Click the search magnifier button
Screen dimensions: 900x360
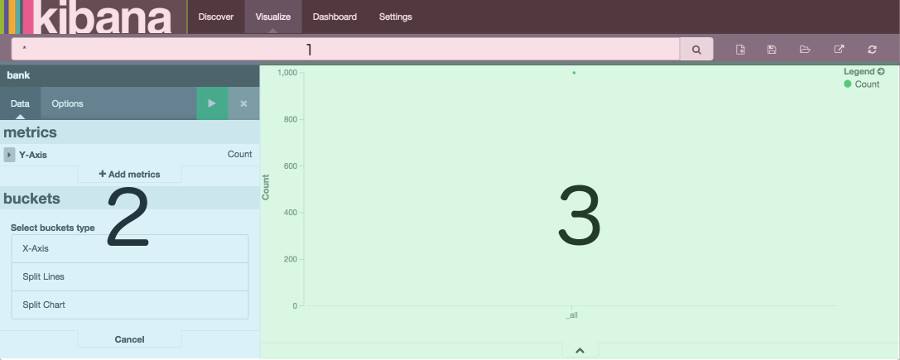[x=696, y=49]
